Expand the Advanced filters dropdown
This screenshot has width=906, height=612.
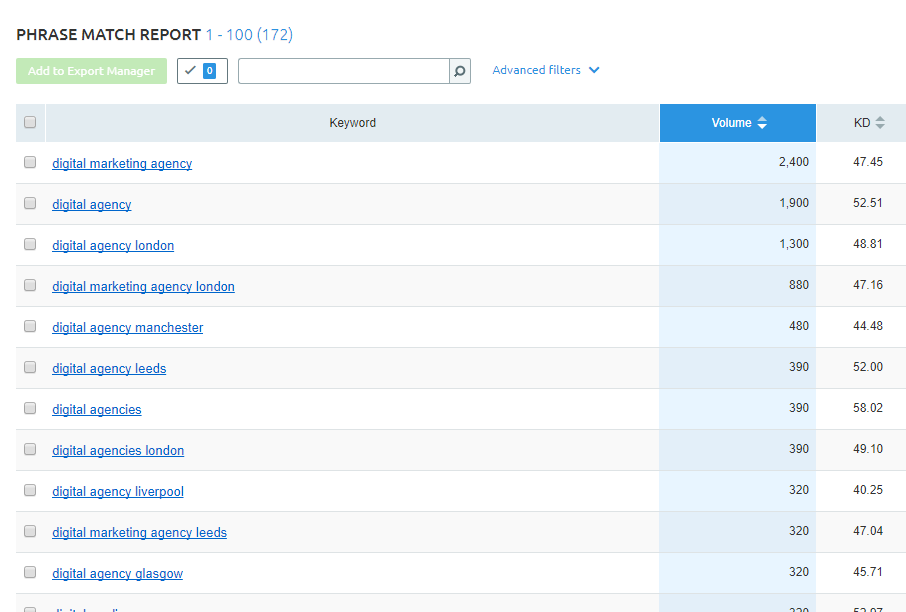point(546,70)
